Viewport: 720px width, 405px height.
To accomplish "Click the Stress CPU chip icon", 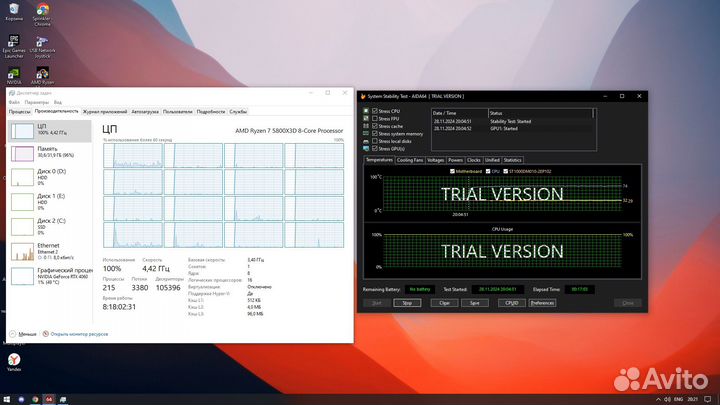I will (366, 111).
